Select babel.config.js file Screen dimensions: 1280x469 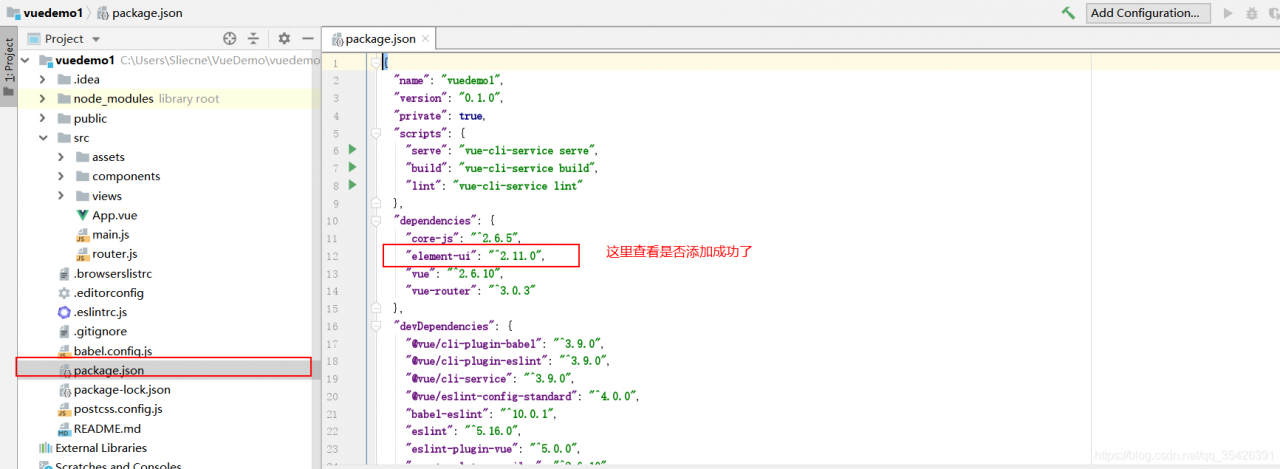(113, 351)
